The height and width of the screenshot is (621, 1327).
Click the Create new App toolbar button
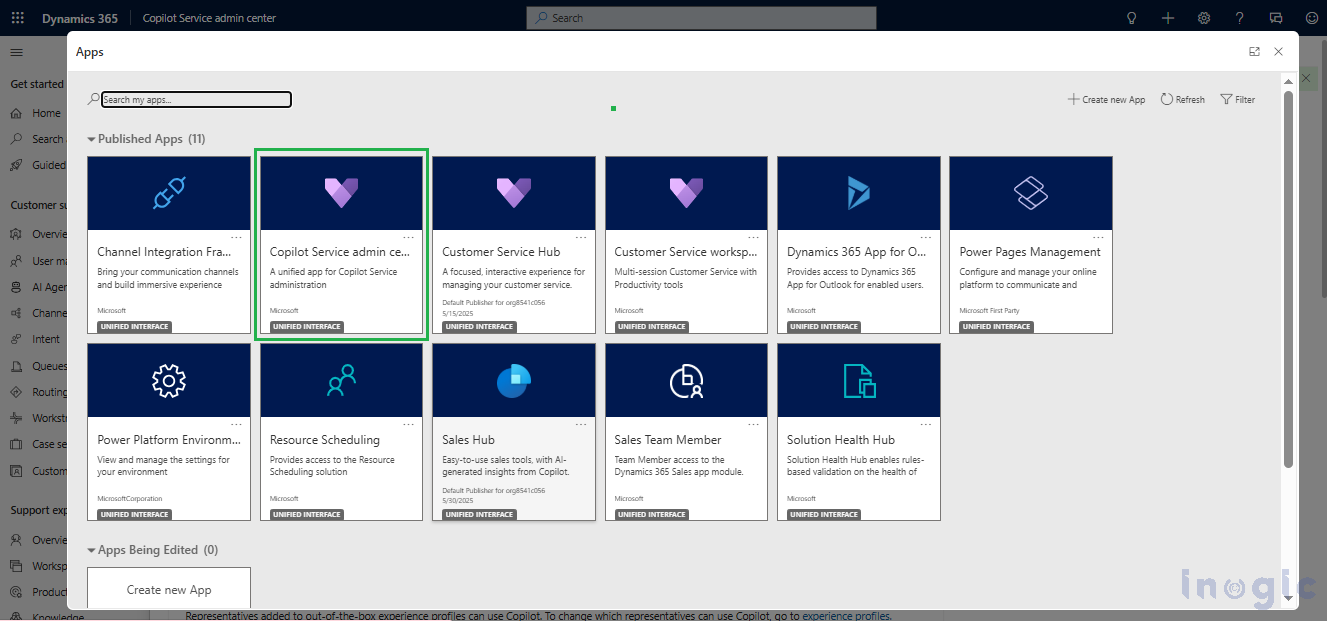[1106, 100]
